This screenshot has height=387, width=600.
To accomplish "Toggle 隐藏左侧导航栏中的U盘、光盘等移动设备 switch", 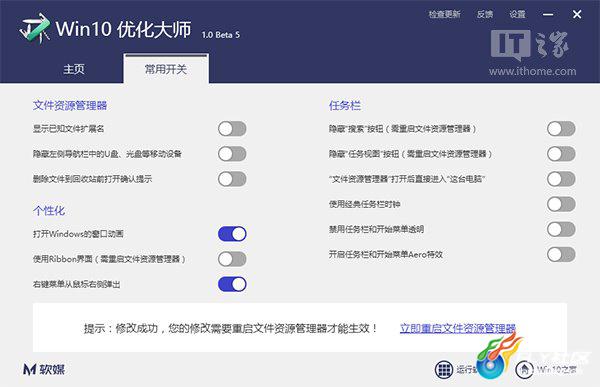I will [232, 154].
